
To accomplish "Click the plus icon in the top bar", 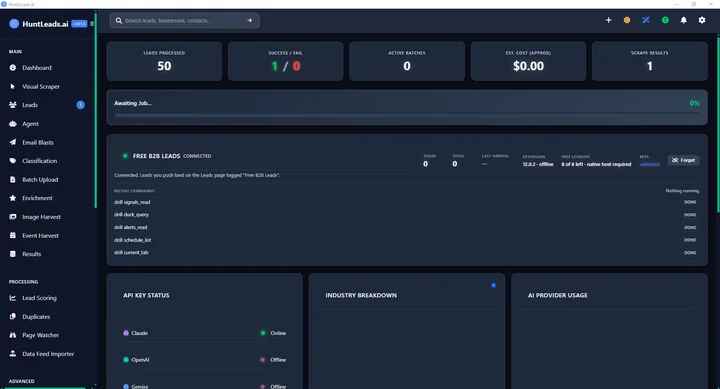I will point(608,20).
